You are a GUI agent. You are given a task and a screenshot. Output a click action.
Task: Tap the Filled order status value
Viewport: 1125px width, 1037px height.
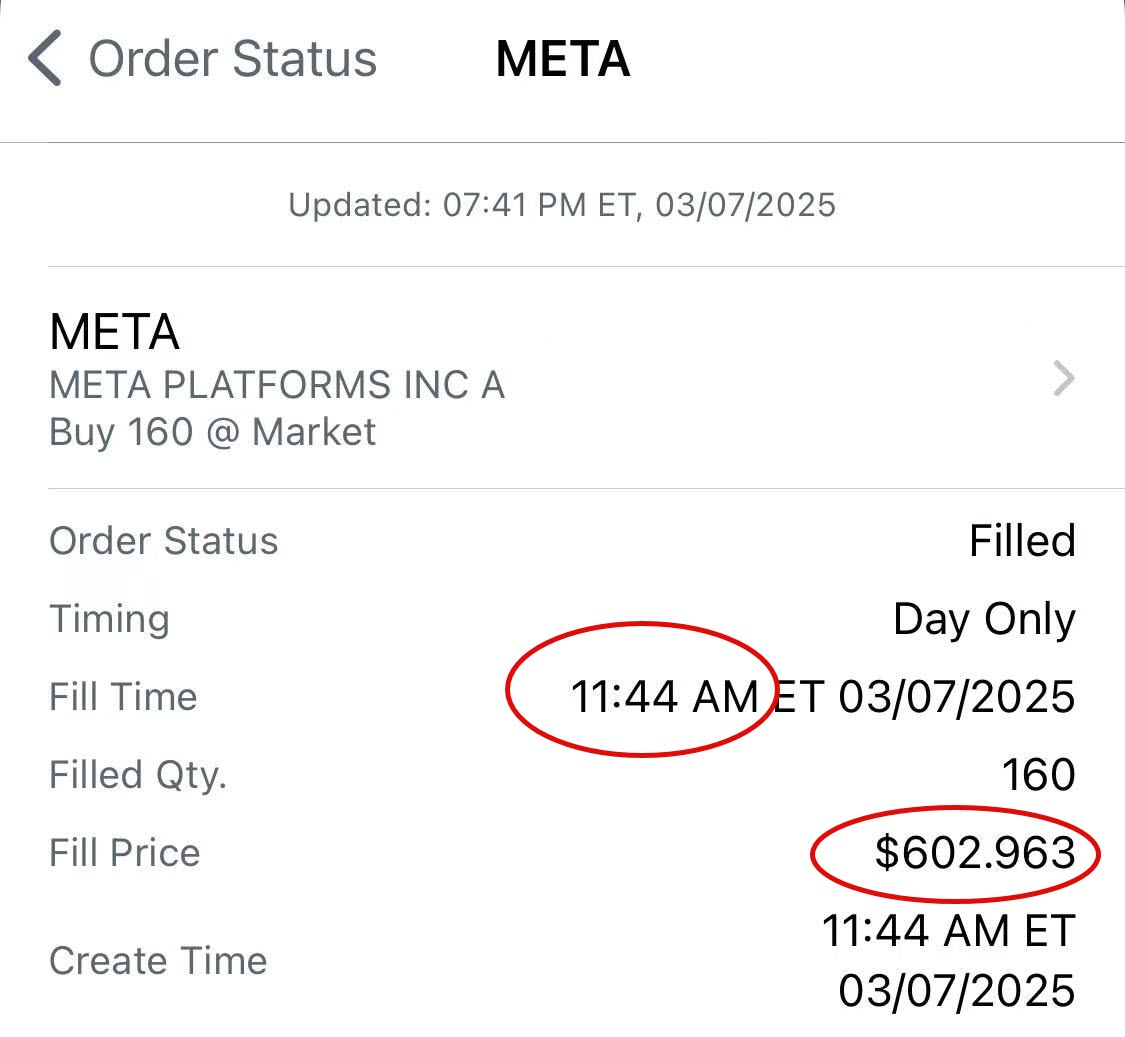1022,540
